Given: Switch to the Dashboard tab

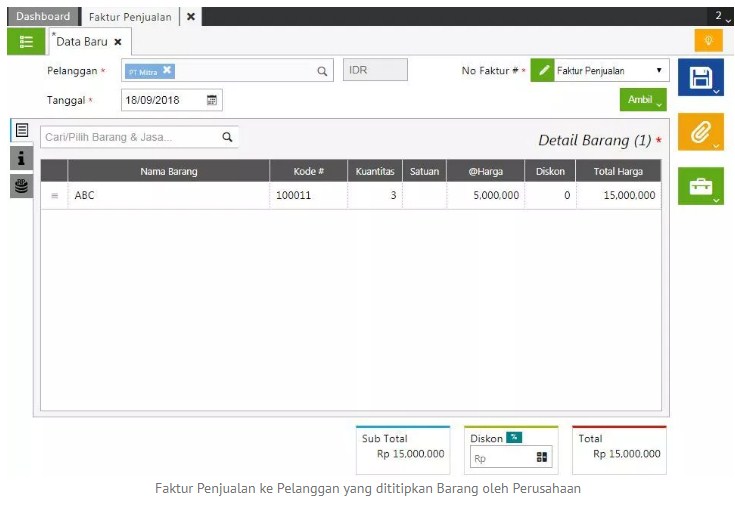Looking at the screenshot, I should click(43, 17).
